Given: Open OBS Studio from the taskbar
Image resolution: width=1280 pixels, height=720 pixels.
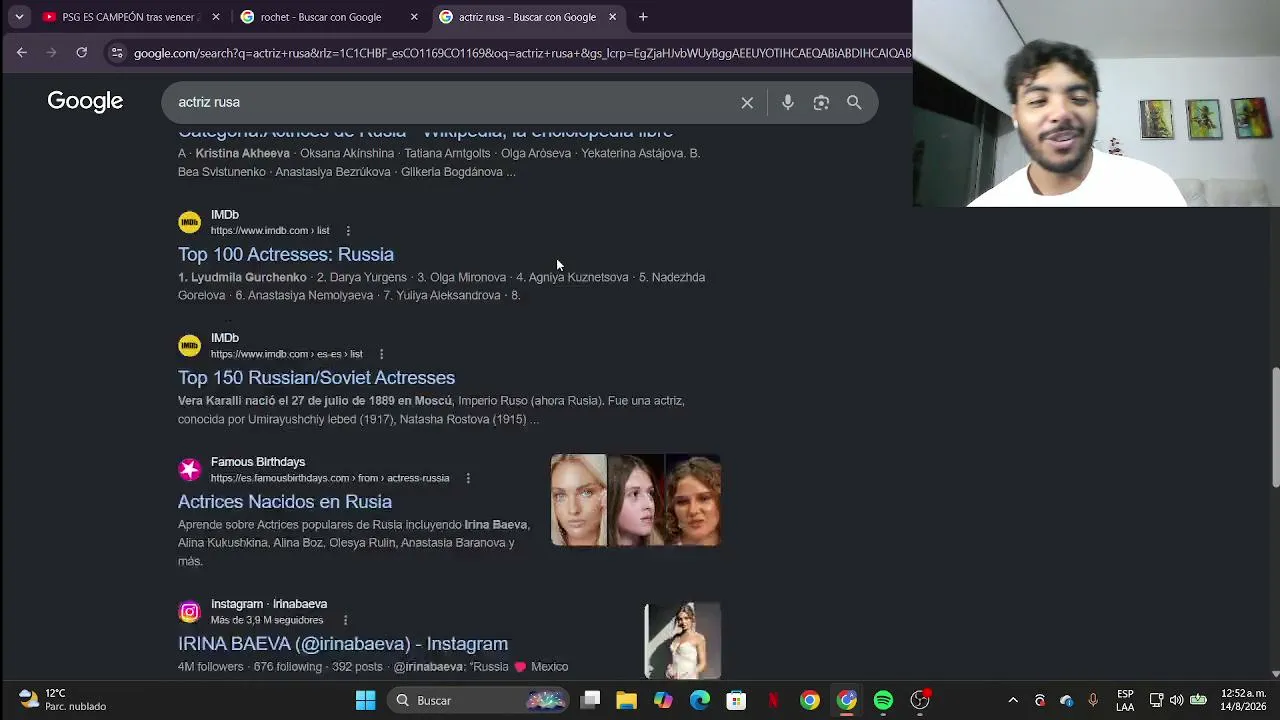Looking at the screenshot, I should click(x=920, y=700).
